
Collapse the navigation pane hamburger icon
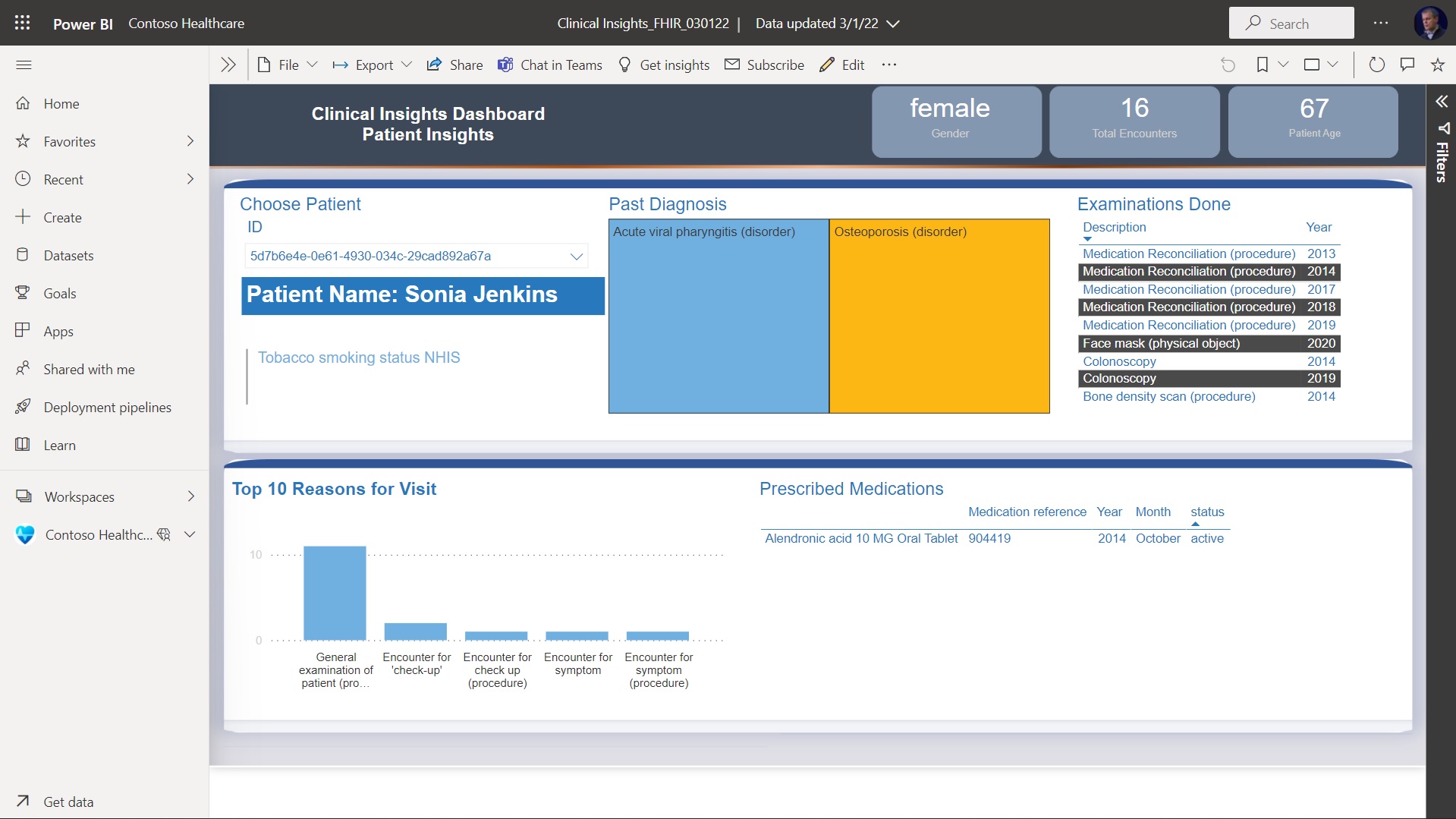pos(24,65)
